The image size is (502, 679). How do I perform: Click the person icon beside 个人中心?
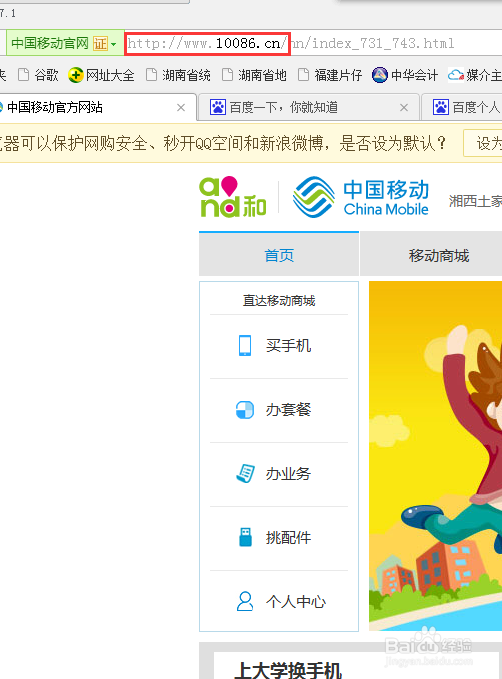pos(245,601)
